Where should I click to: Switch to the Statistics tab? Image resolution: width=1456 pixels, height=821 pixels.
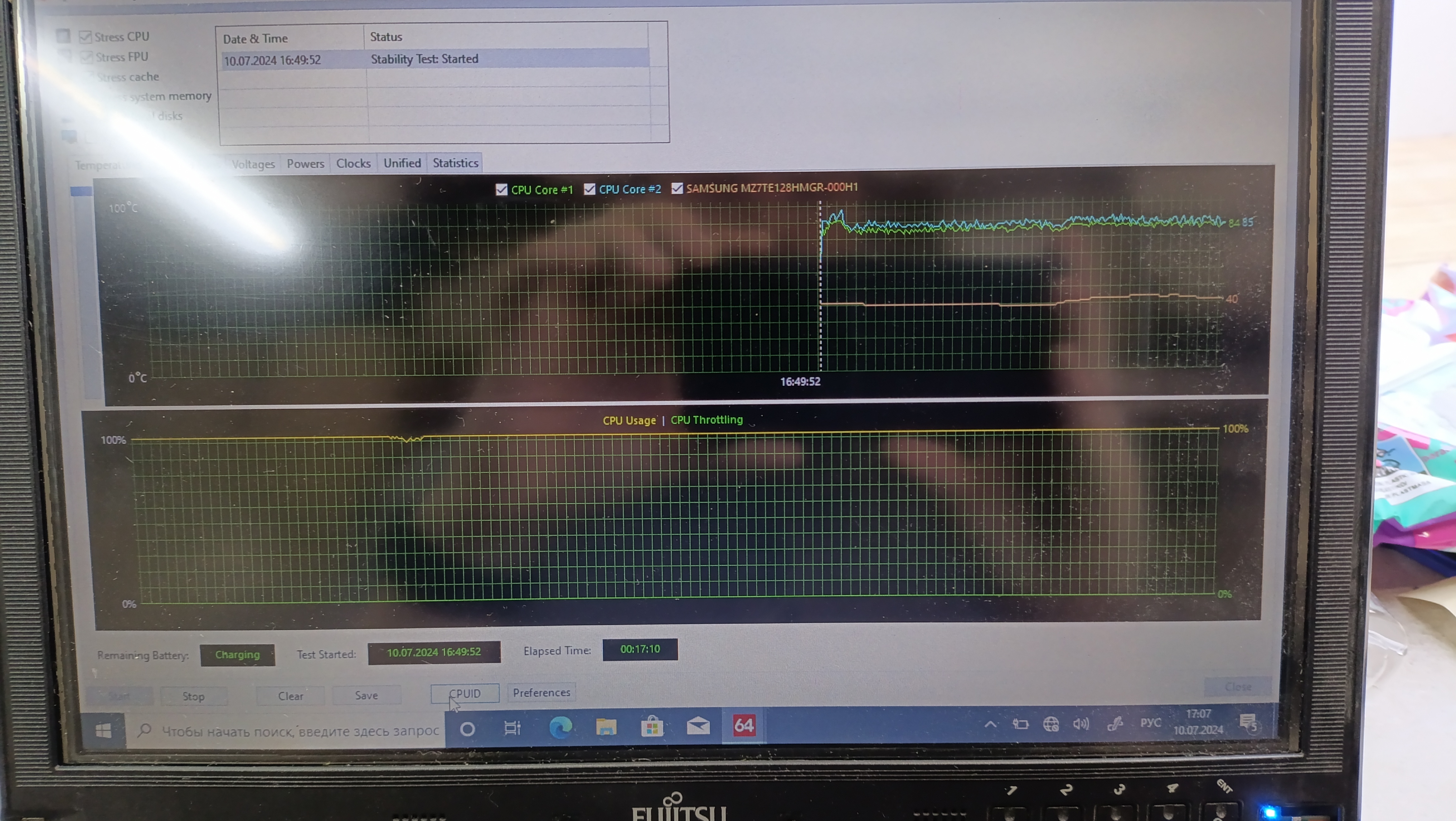point(456,163)
